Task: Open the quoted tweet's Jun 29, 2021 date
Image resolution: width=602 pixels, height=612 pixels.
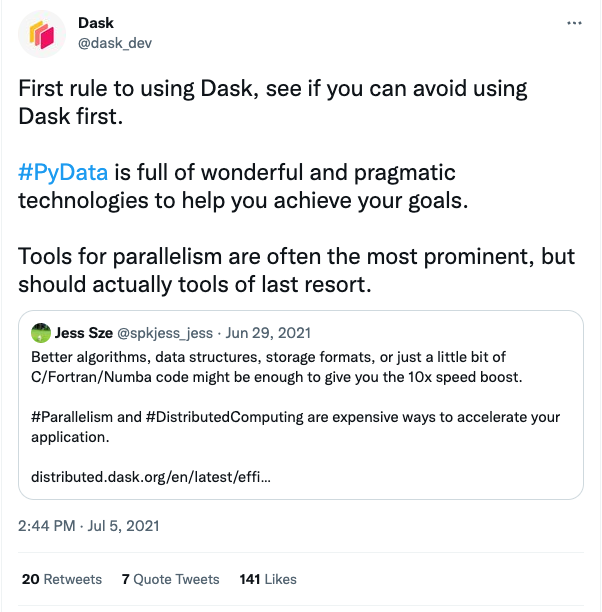Action: 268,333
